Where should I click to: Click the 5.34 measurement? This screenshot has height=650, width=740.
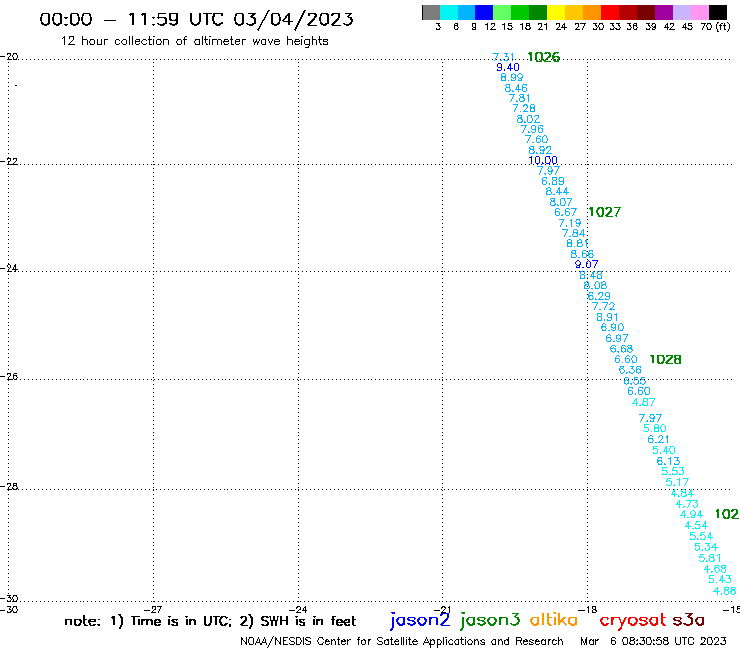pyautogui.click(x=706, y=547)
